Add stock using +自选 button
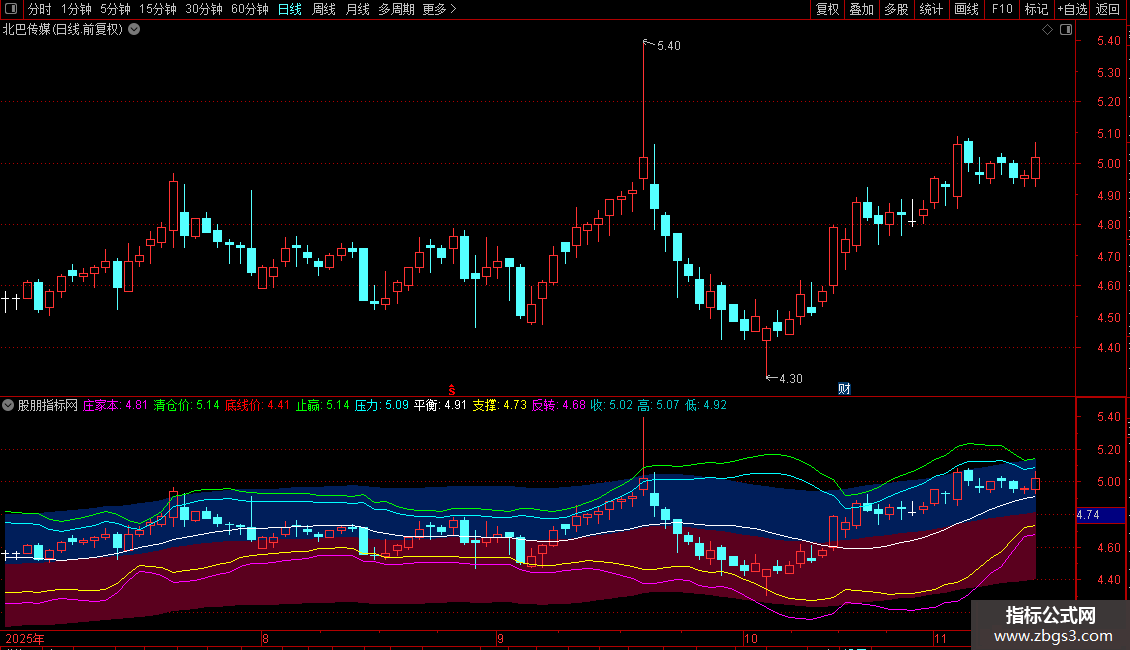The width and height of the screenshot is (1130, 650). pos(1072,10)
